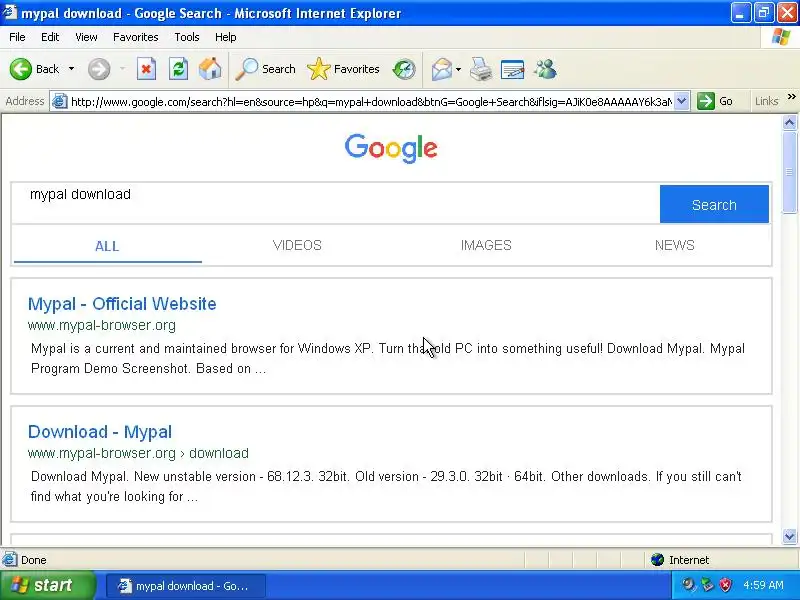Click the green Go arrow button
Image resolution: width=800 pixels, height=600 pixels.
[x=715, y=101]
